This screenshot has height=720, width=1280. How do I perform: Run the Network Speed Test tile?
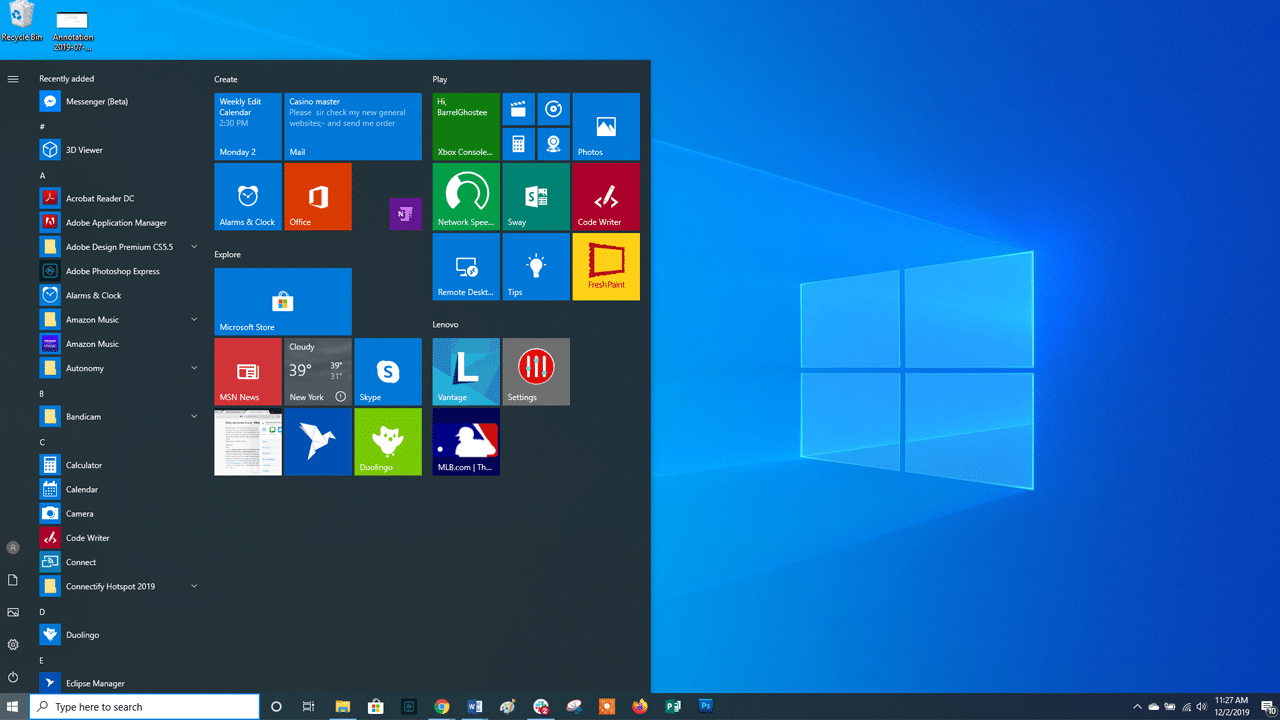465,196
